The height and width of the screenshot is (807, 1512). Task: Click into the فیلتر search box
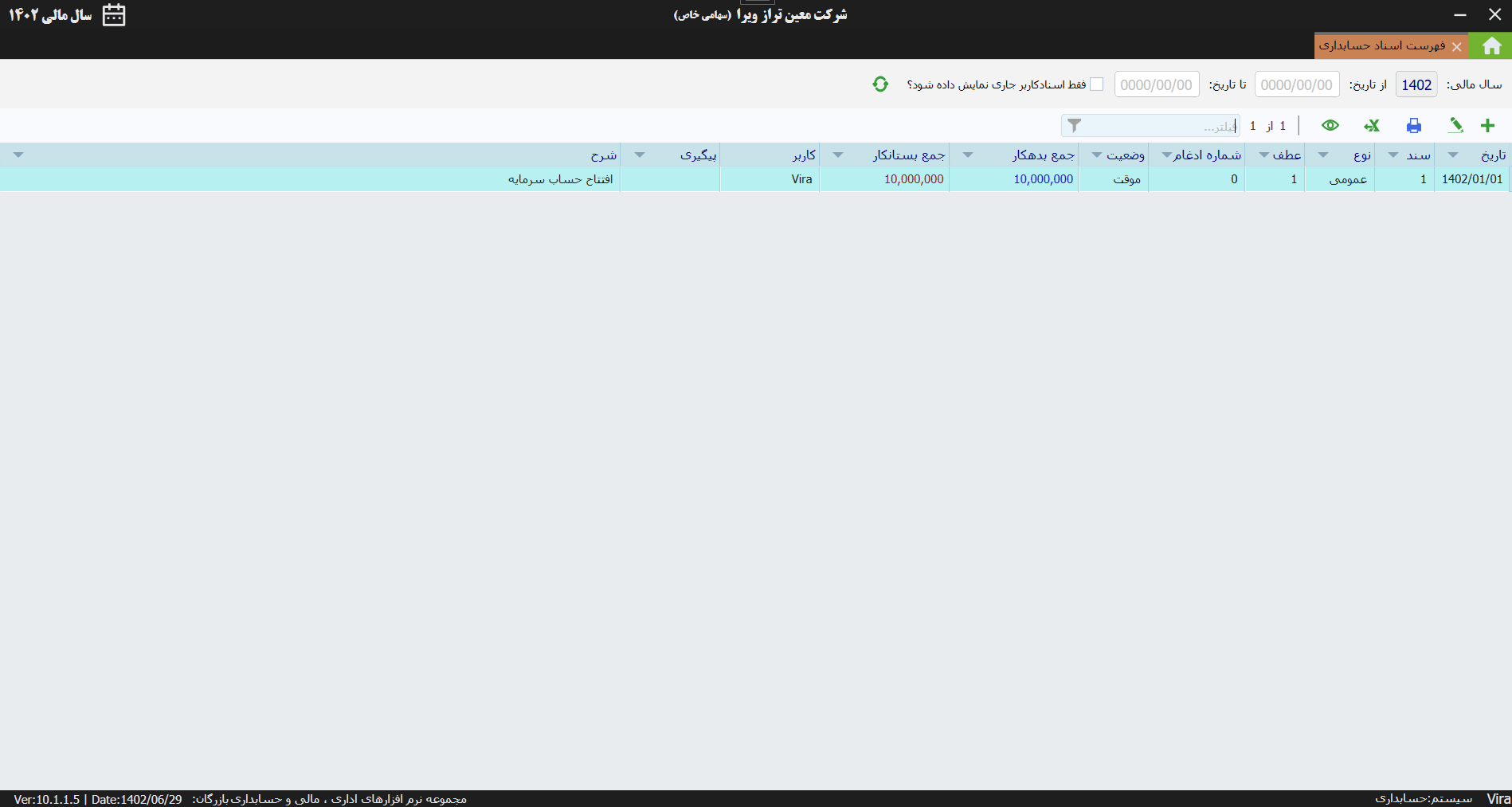point(1150,126)
